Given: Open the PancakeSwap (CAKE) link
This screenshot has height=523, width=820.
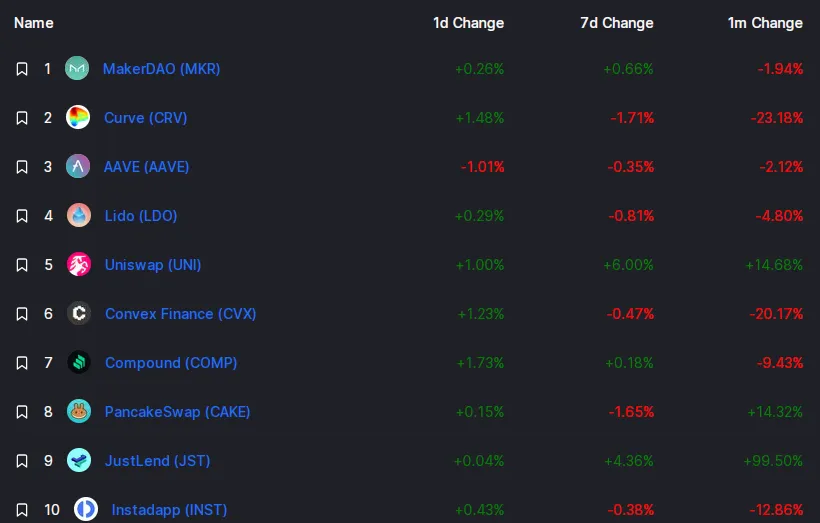Looking at the screenshot, I should [x=177, y=412].
